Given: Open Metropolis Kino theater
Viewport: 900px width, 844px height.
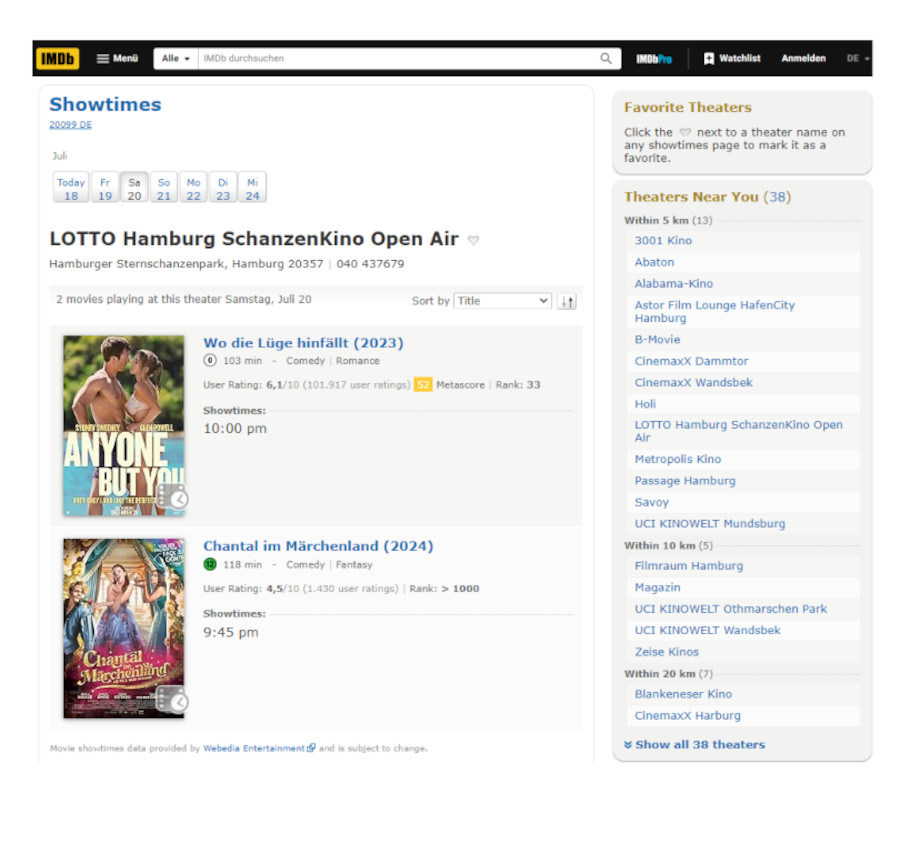Looking at the screenshot, I should (677, 459).
